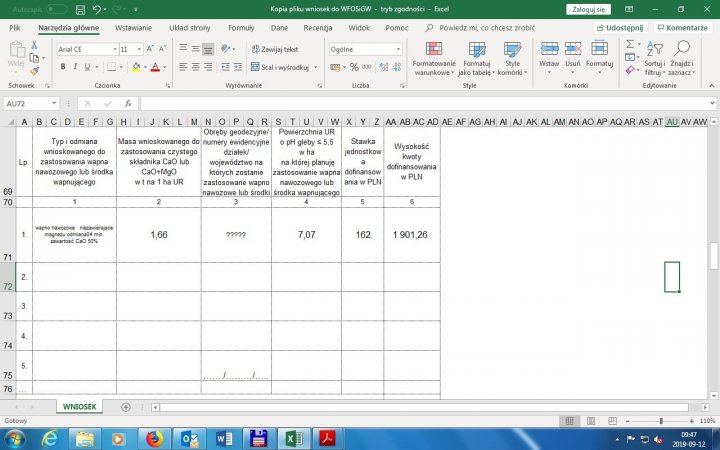Open Firefox from the taskbar
The height and width of the screenshot is (450, 720).
(x=153, y=438)
